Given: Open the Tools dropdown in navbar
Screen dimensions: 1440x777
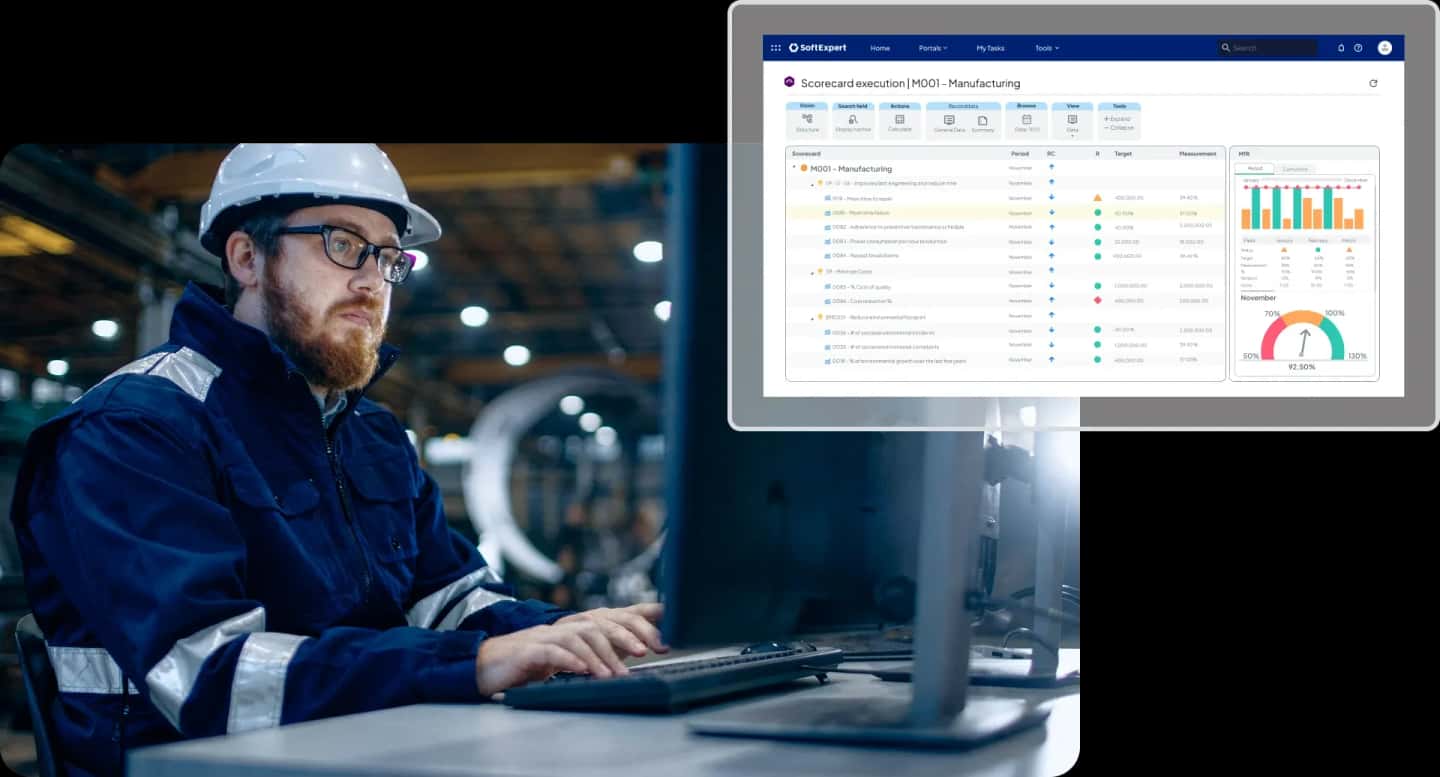Looking at the screenshot, I should (x=1047, y=48).
